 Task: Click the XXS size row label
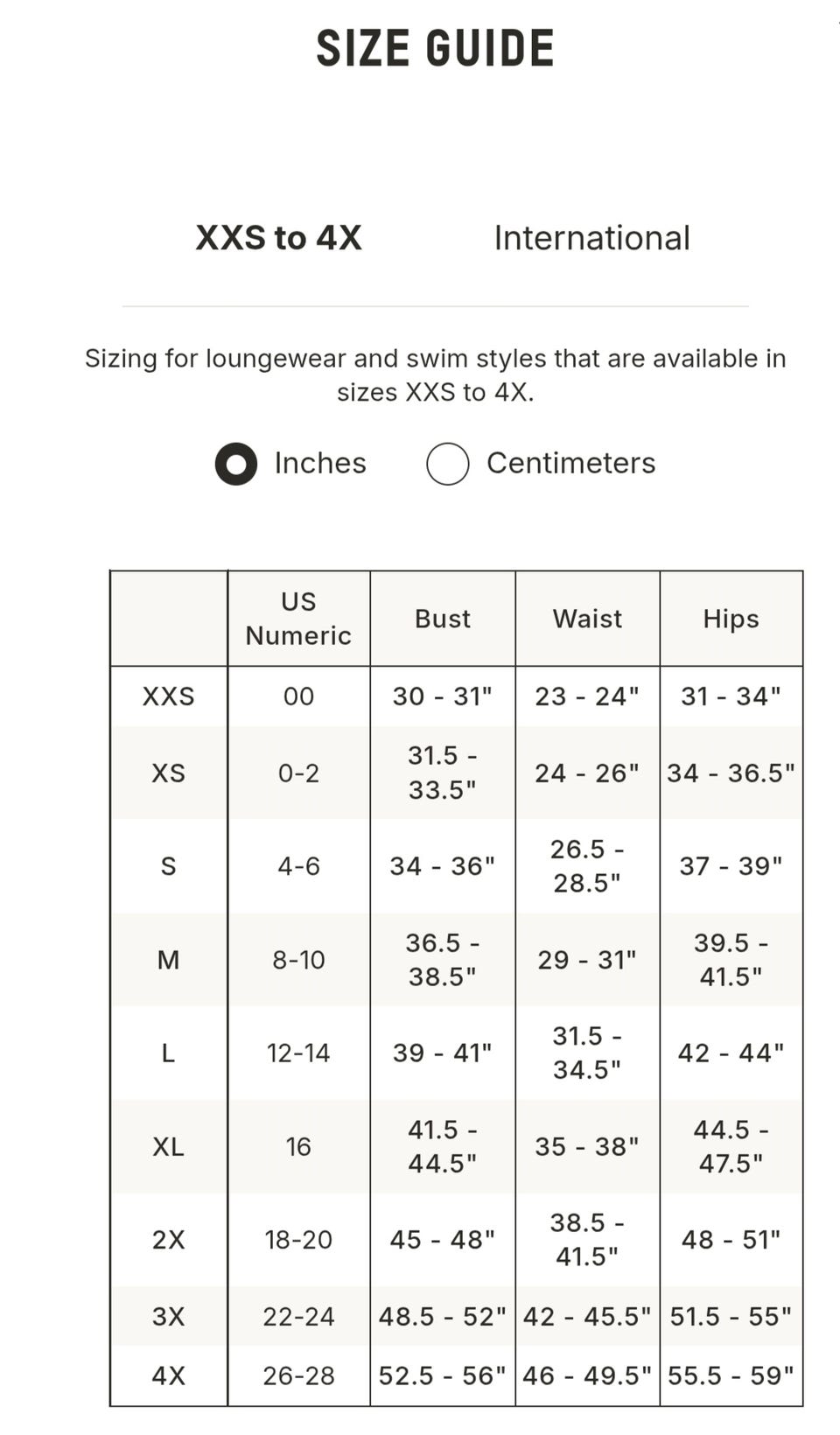169,696
